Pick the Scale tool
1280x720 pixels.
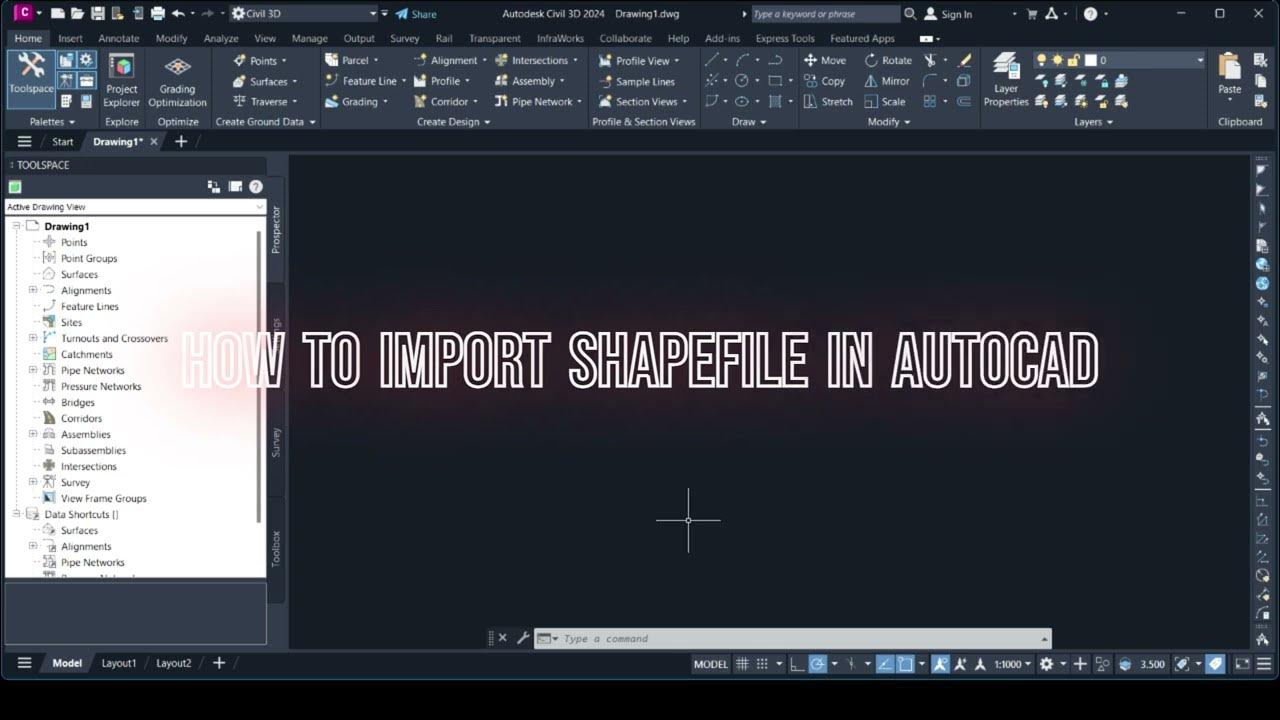(885, 101)
